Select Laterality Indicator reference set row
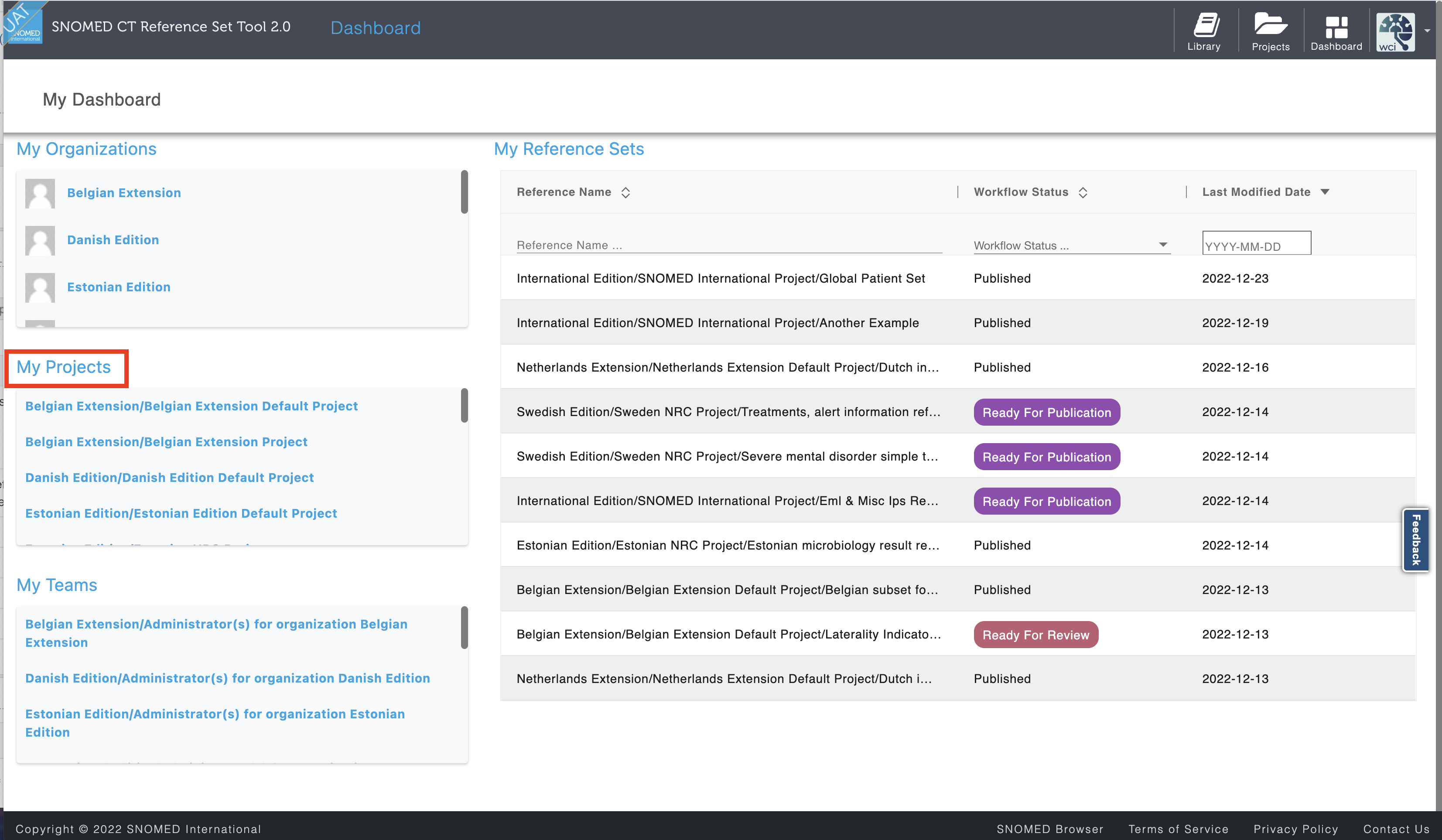Screen dimensions: 1442x840 (x=958, y=634)
